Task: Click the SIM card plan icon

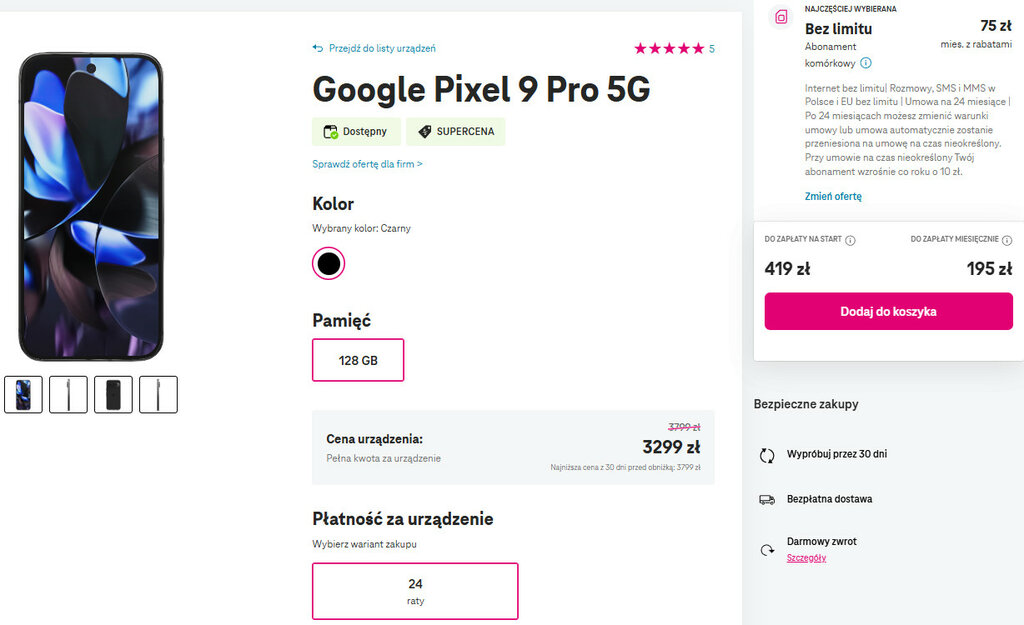Action: (x=782, y=17)
